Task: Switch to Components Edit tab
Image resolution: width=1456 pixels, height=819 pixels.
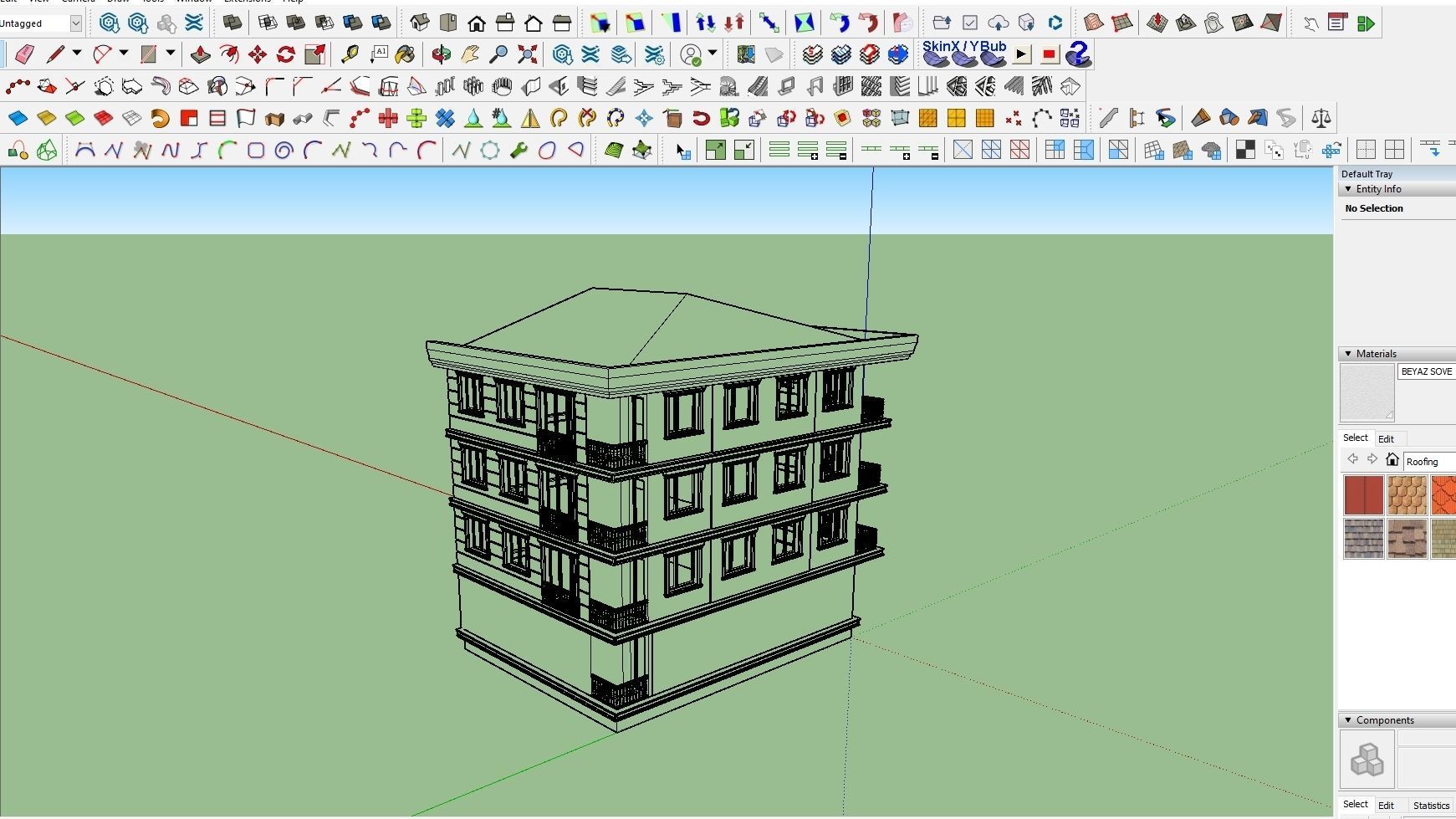Action: (x=1386, y=806)
